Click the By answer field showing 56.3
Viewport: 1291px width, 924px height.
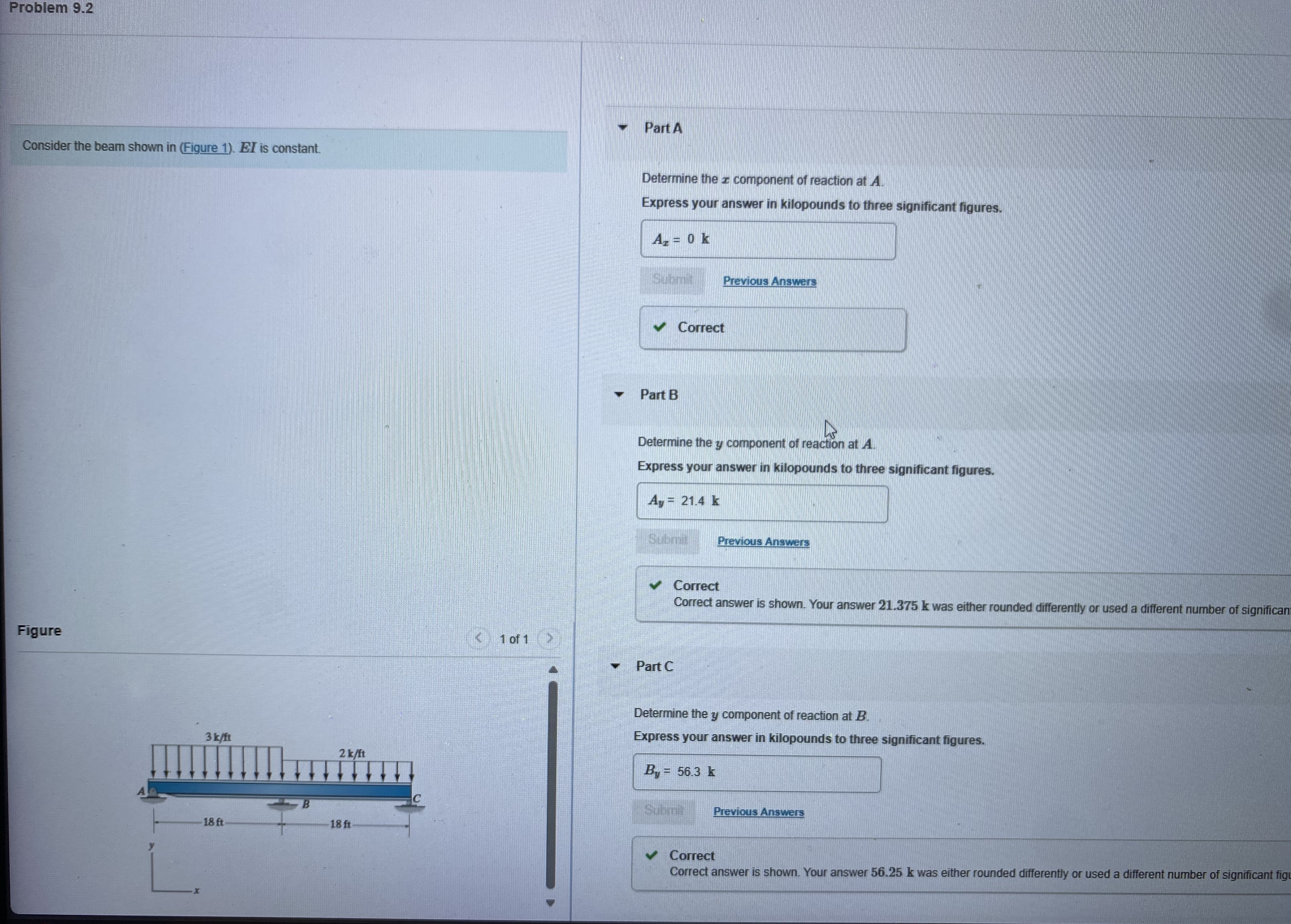[x=756, y=773]
